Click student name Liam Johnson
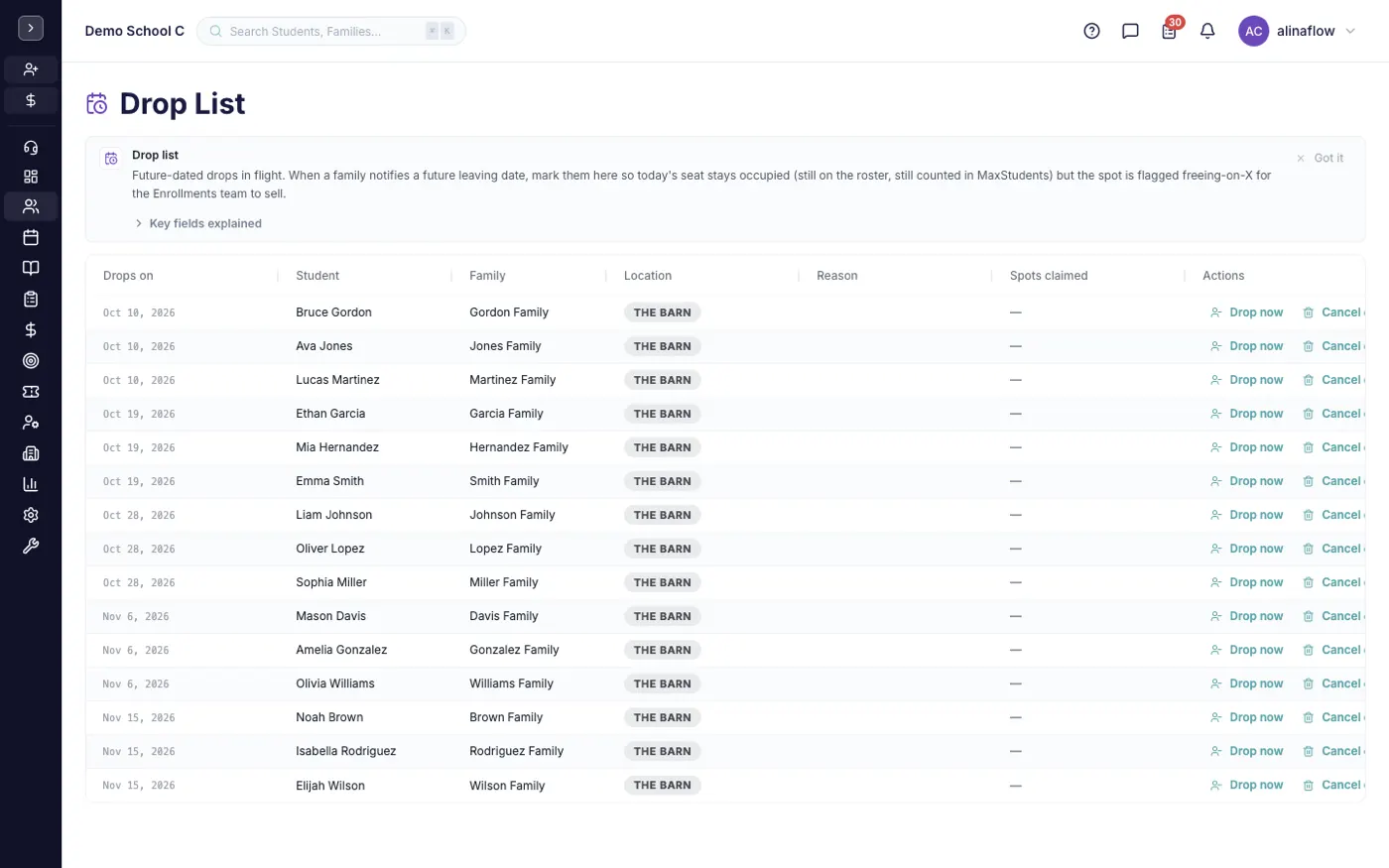 333,515
